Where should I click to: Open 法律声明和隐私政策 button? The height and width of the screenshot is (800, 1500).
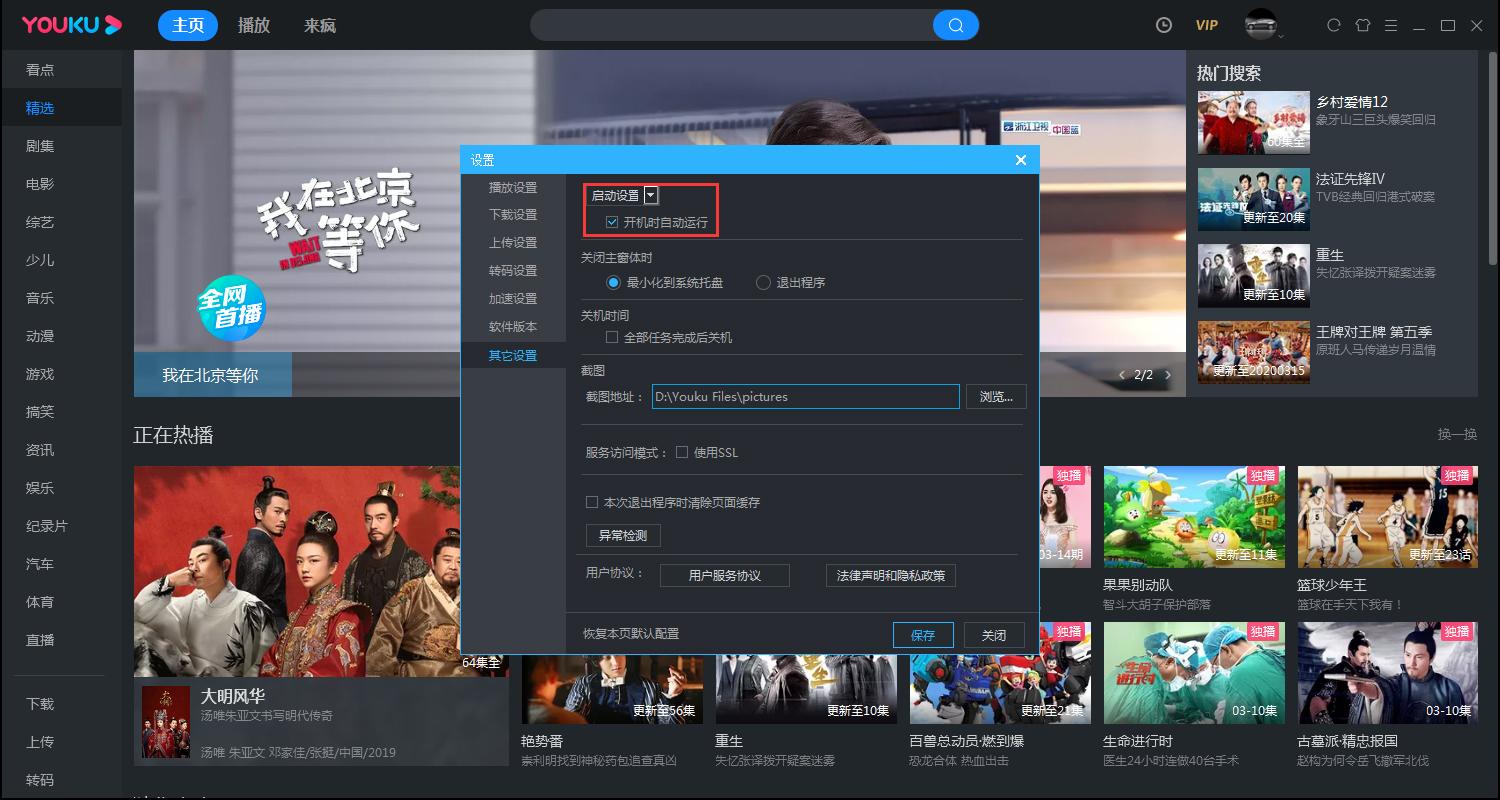pyautogui.click(x=891, y=576)
